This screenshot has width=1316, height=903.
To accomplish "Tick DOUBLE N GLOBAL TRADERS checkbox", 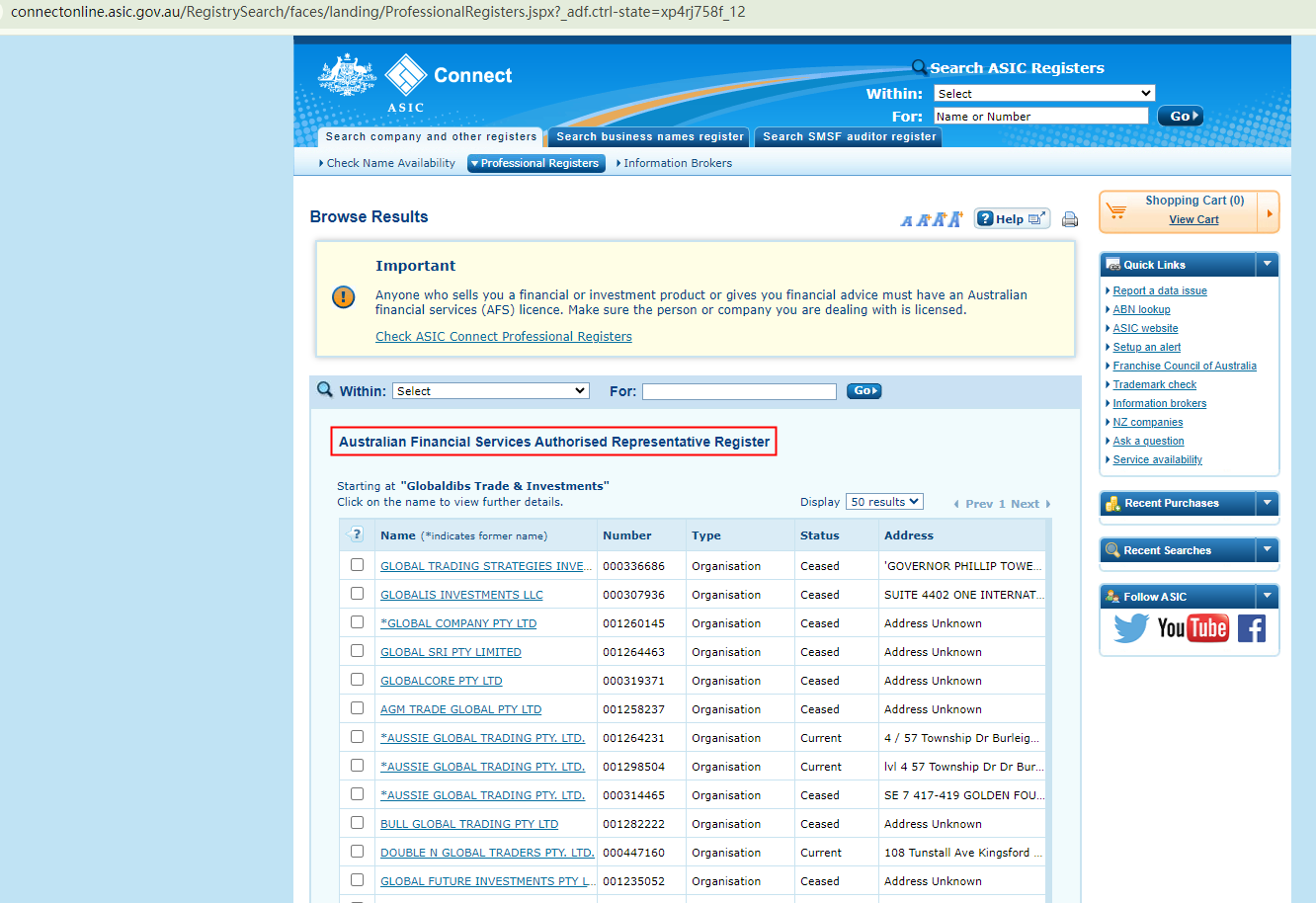I will 358,852.
